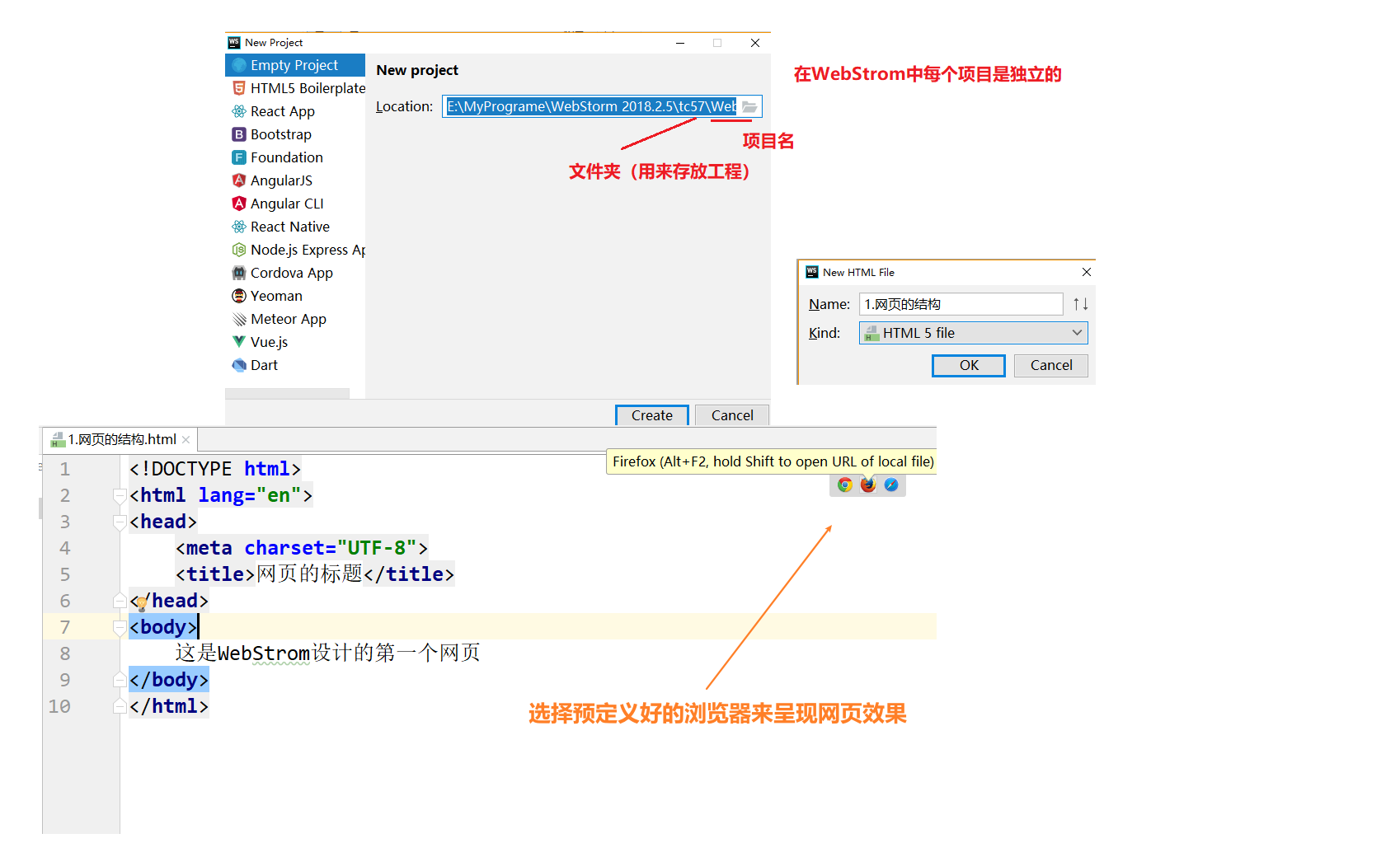The image size is (1400, 857).
Task: Cancel the New Project dialog
Action: [x=732, y=415]
